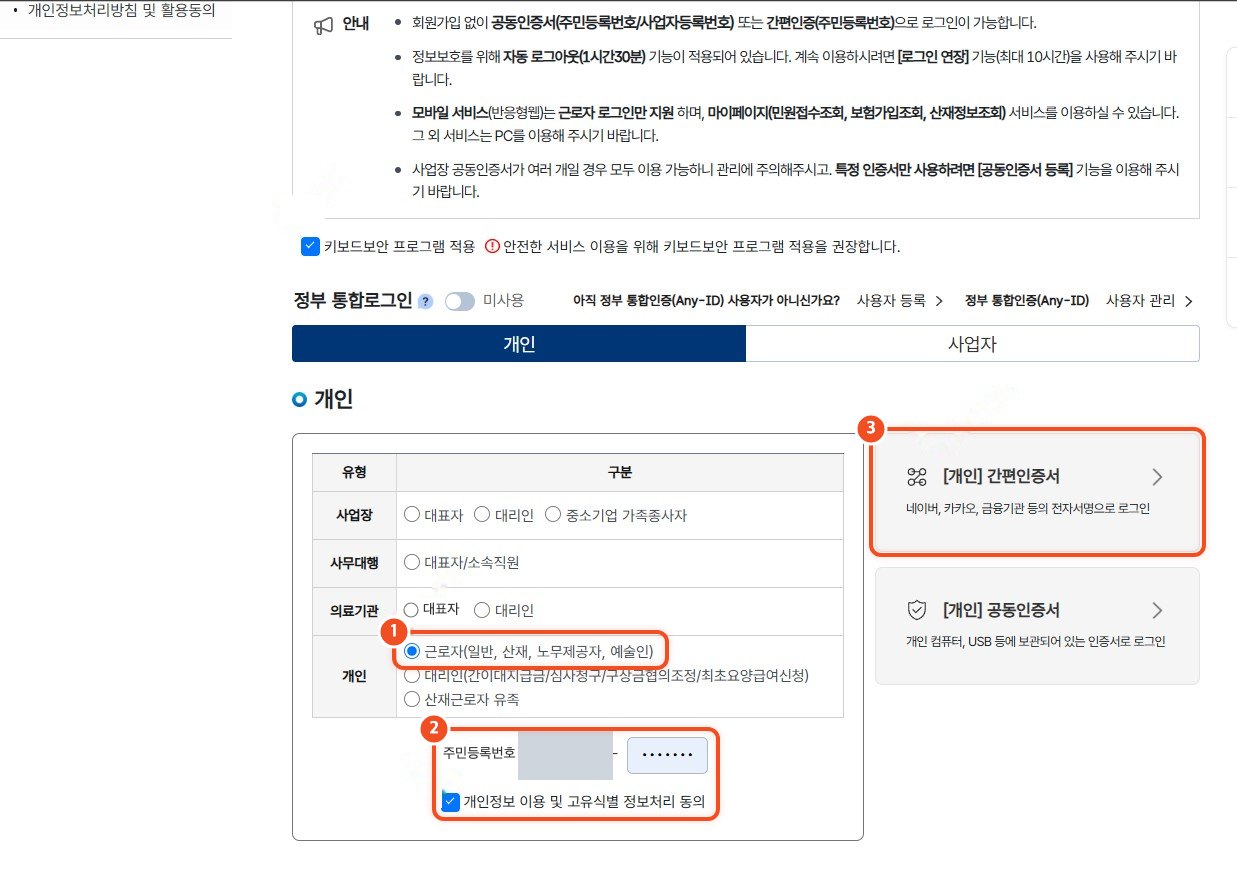1237x870 pixels.
Task: Click the megaphone notice icon
Action: tap(323, 26)
